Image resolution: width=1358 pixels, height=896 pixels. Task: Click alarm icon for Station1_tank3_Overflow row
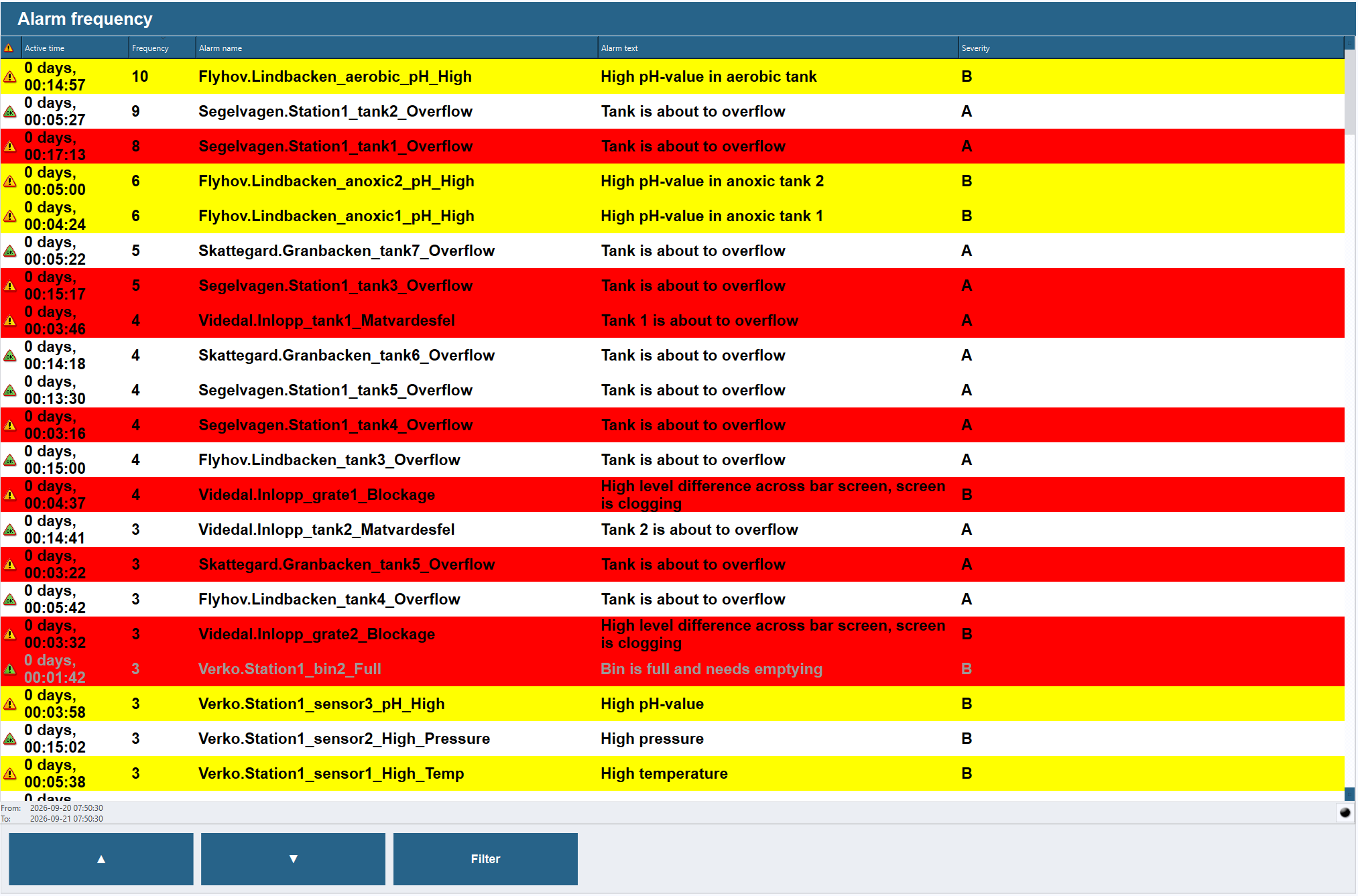click(10, 286)
